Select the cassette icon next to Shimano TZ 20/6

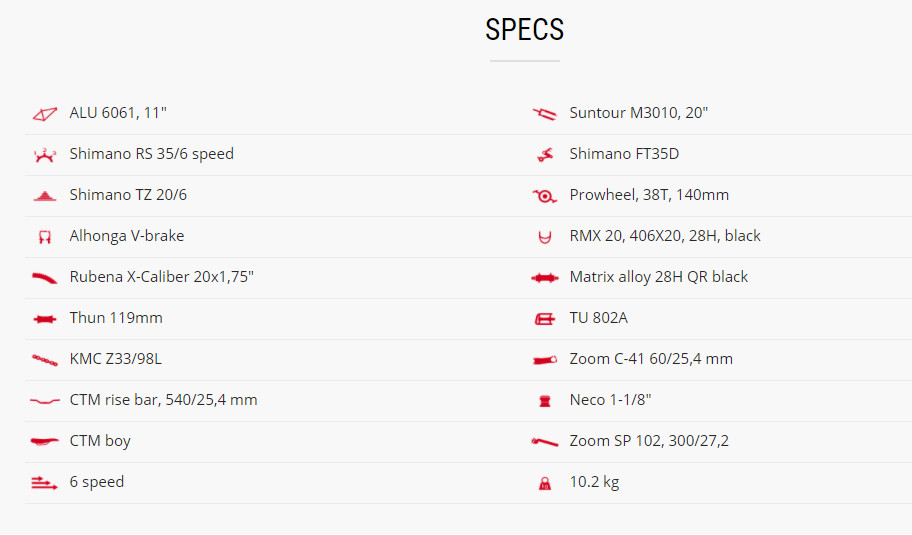click(45, 196)
